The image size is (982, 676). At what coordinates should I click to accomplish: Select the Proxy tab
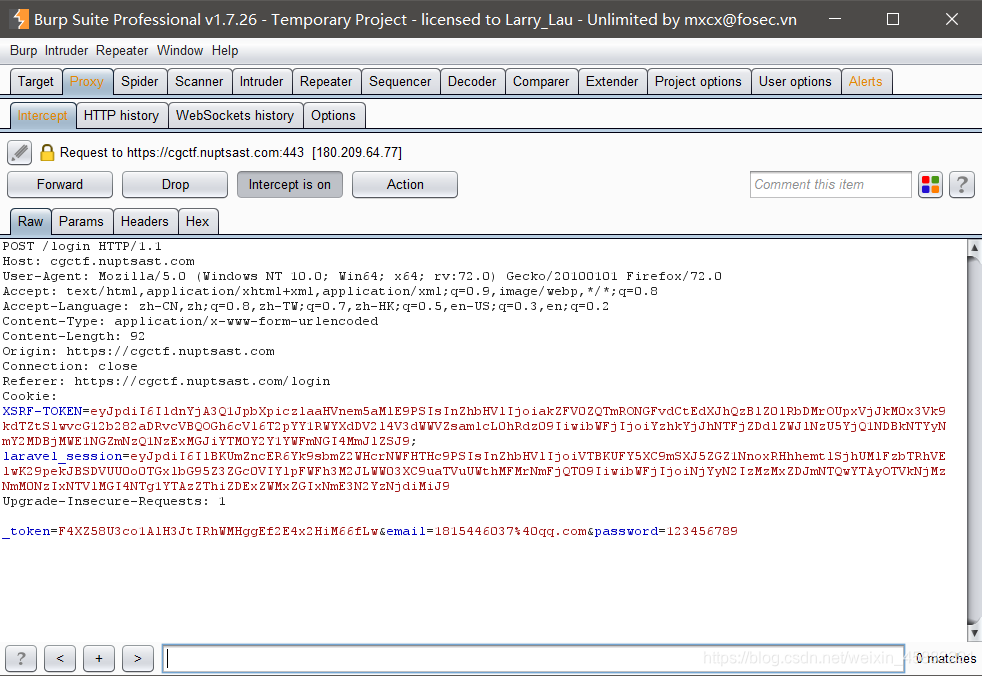click(86, 81)
